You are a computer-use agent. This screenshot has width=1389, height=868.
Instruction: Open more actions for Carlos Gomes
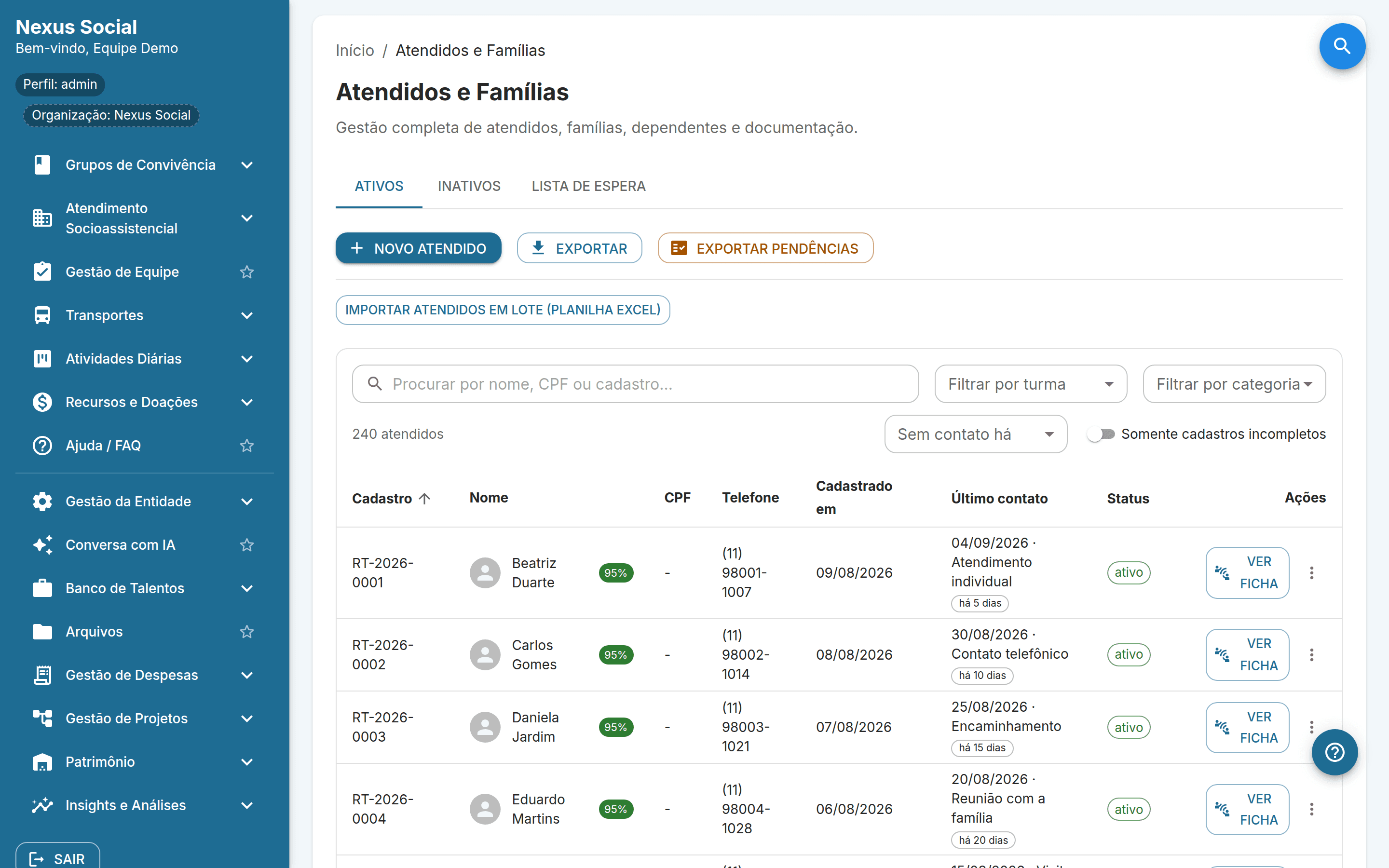pos(1311,654)
